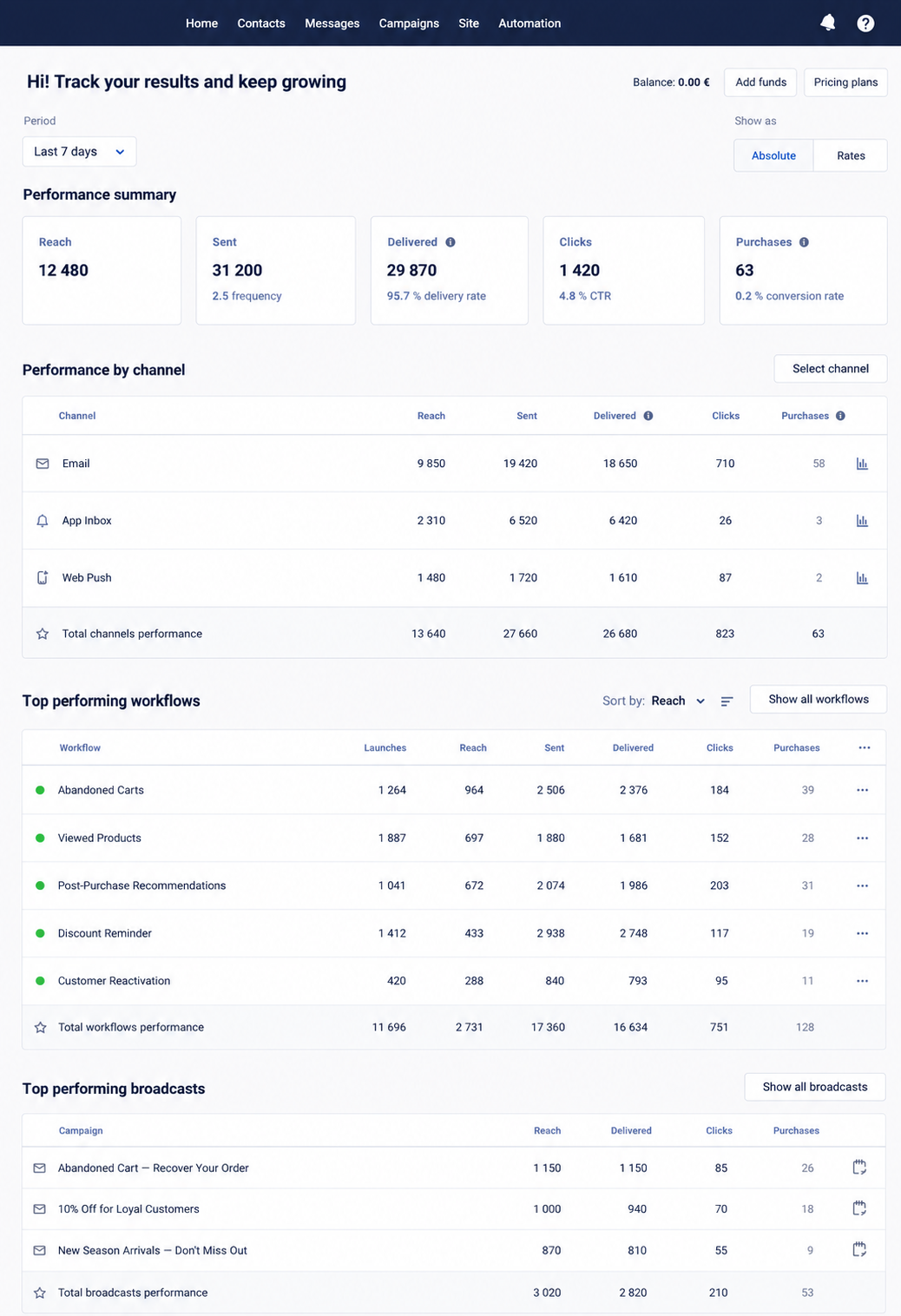Viewport: 901px width, 1316px height.
Task: Open the Sort by Reach dropdown
Action: pos(678,701)
